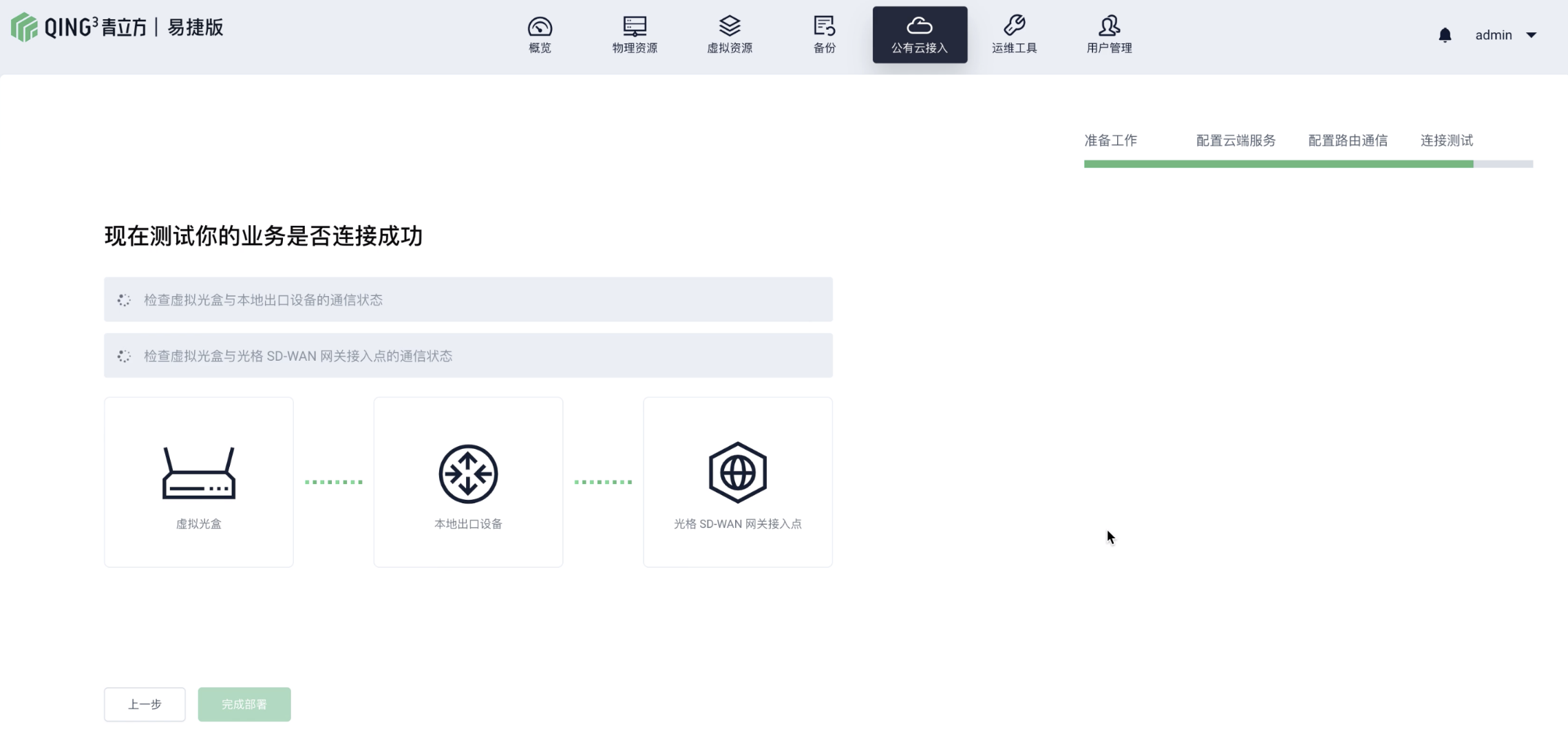This screenshot has width=1568, height=738.
Task: Open 虚拟资源 virtual resources section
Action: click(729, 34)
